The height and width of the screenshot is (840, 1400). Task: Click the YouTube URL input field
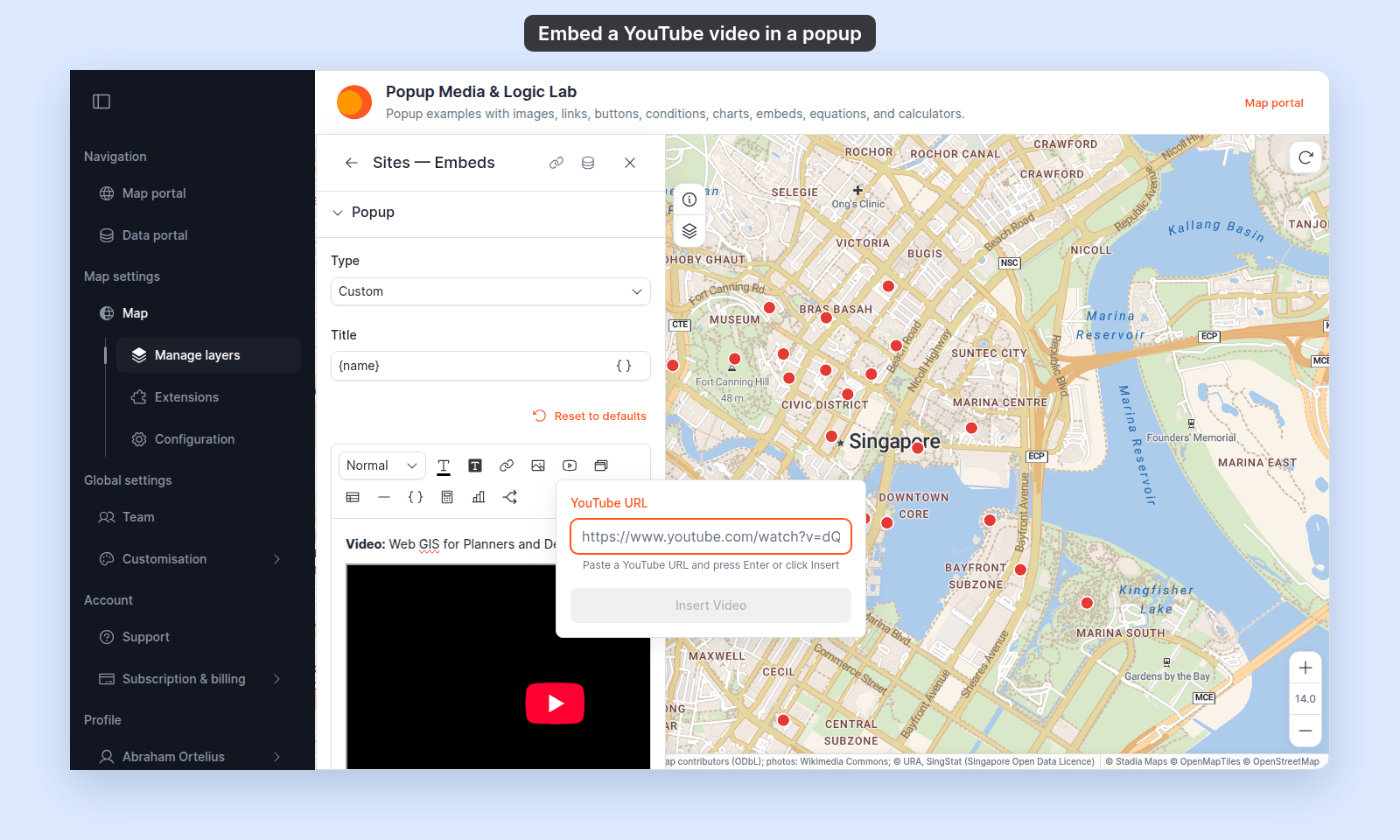pyautogui.click(x=710, y=536)
